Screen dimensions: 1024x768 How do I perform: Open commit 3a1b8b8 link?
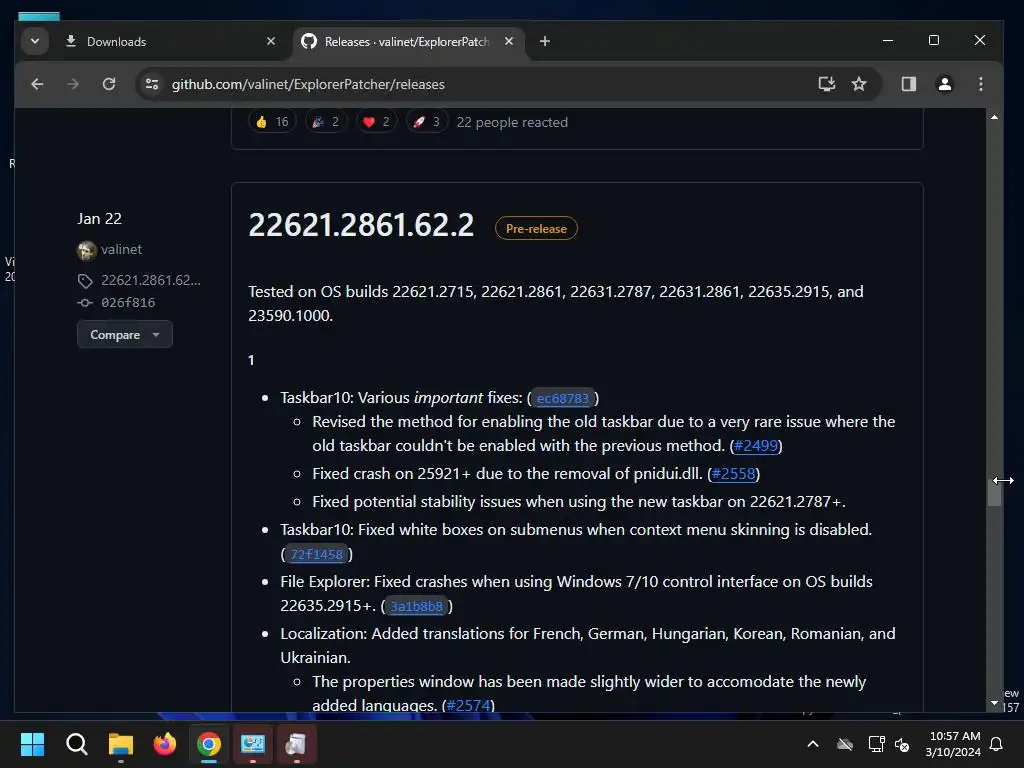point(417,606)
